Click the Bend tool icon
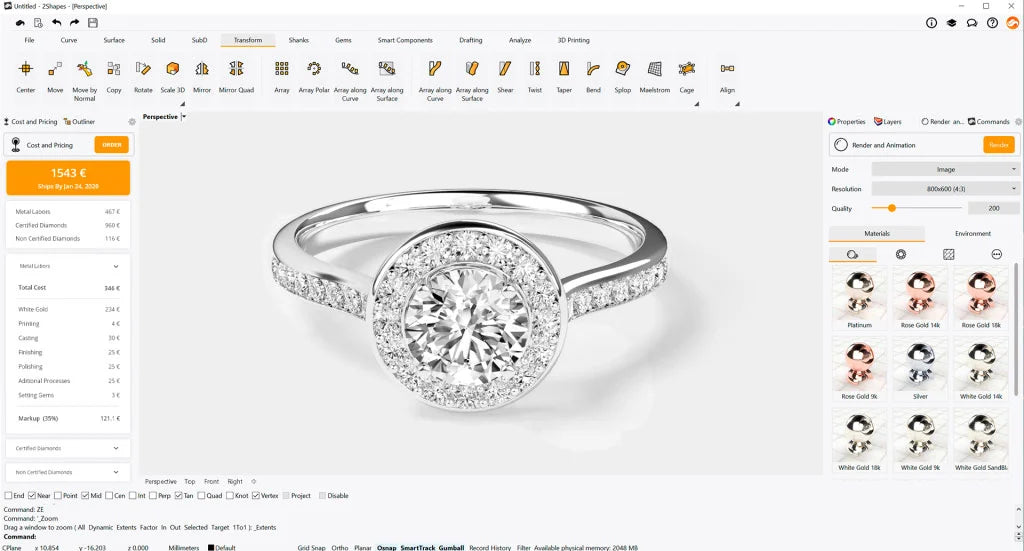The image size is (1024, 551). click(x=594, y=69)
